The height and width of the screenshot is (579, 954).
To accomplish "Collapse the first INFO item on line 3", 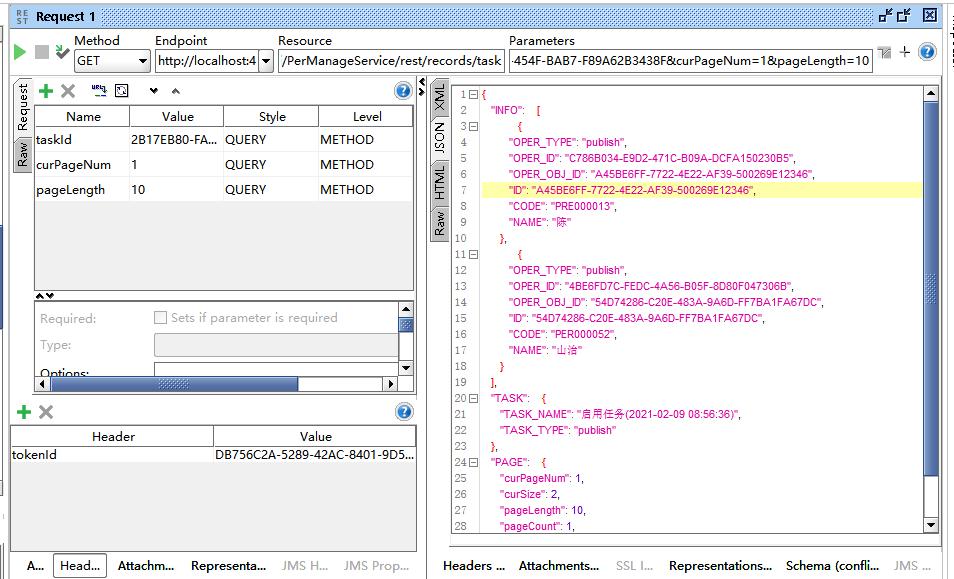I will 473,127.
